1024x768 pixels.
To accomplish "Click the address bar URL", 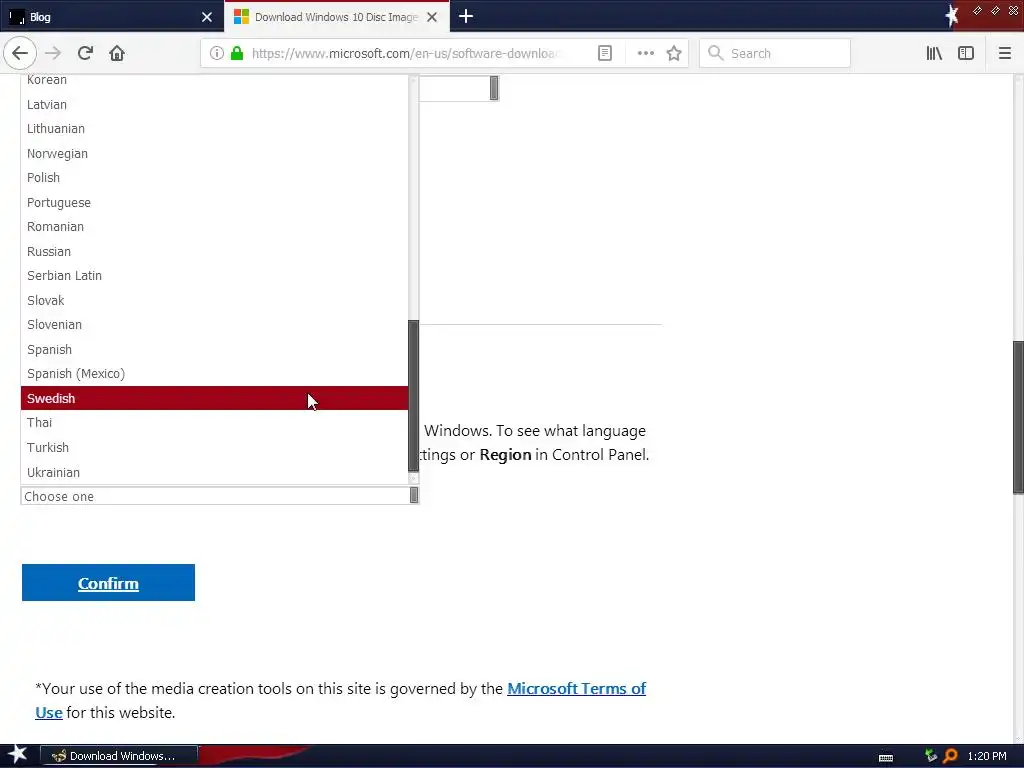I will (x=405, y=53).
